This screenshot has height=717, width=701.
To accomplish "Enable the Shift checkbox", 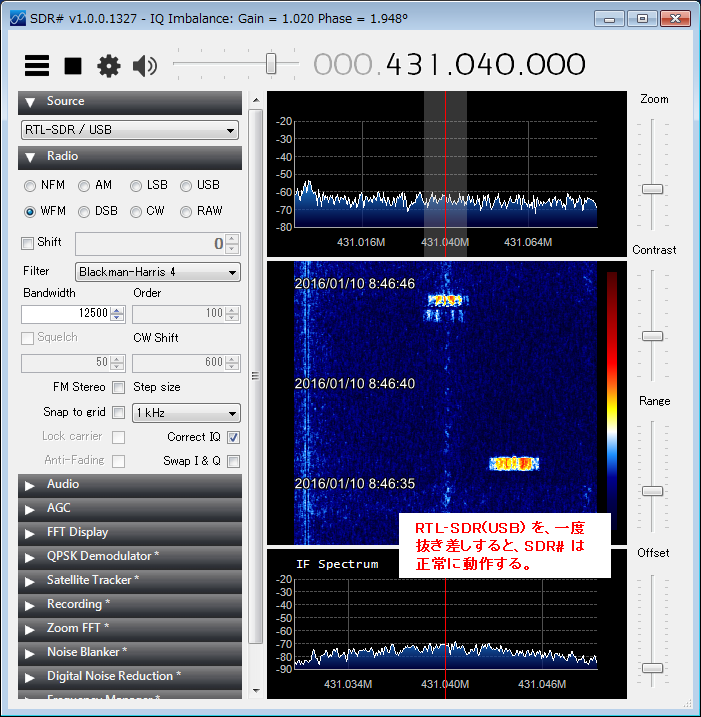I will [27, 243].
